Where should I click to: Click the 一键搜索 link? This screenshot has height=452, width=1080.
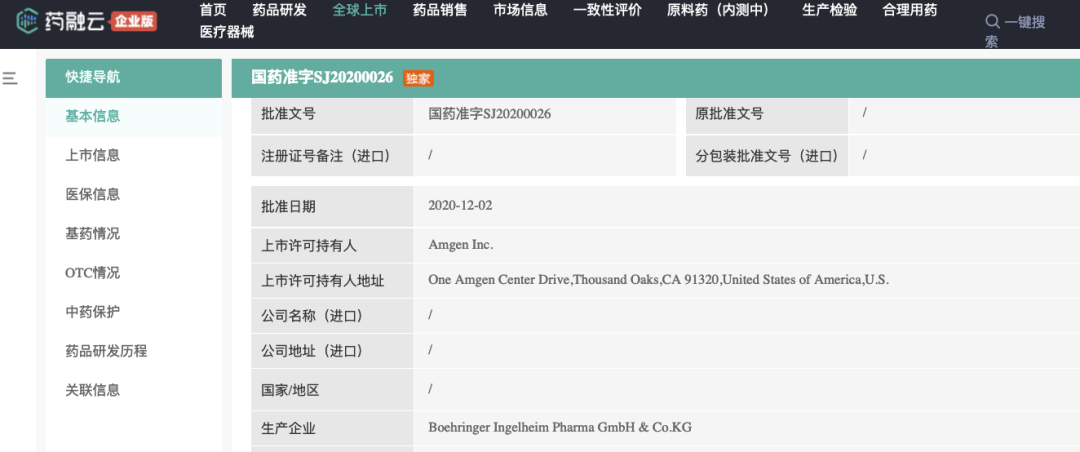[x=1015, y=32]
